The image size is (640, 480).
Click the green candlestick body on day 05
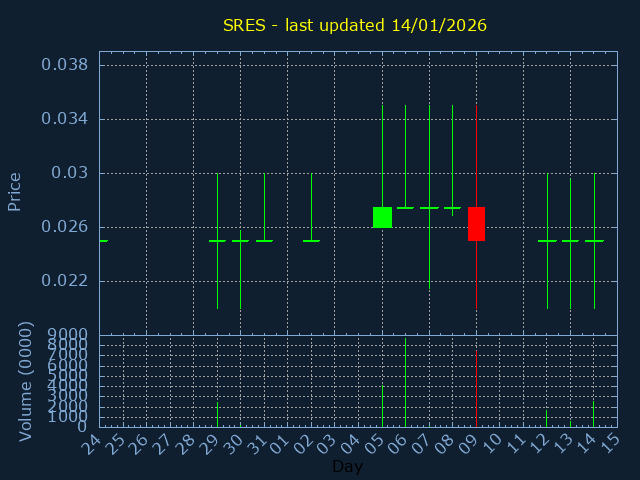[382, 217]
